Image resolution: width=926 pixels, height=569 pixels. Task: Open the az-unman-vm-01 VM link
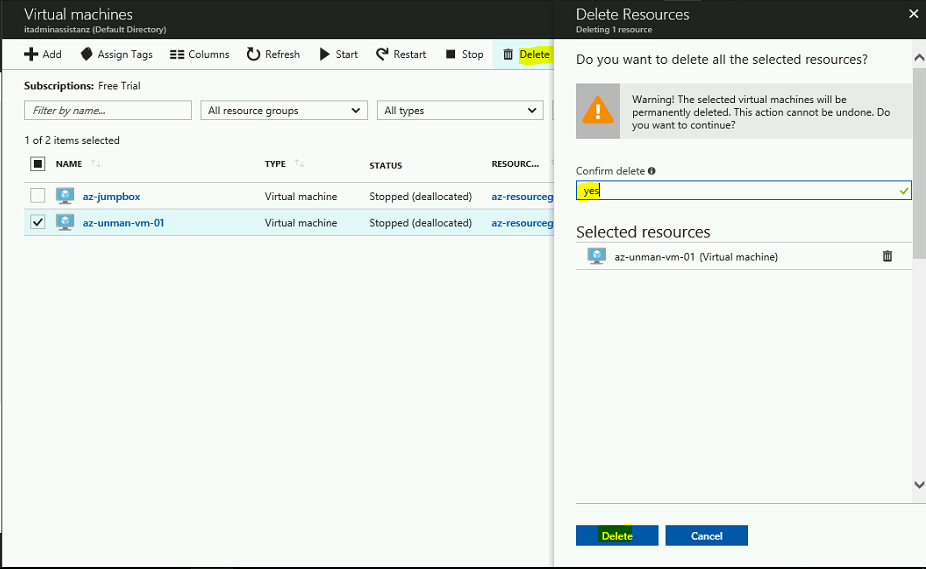(123, 223)
